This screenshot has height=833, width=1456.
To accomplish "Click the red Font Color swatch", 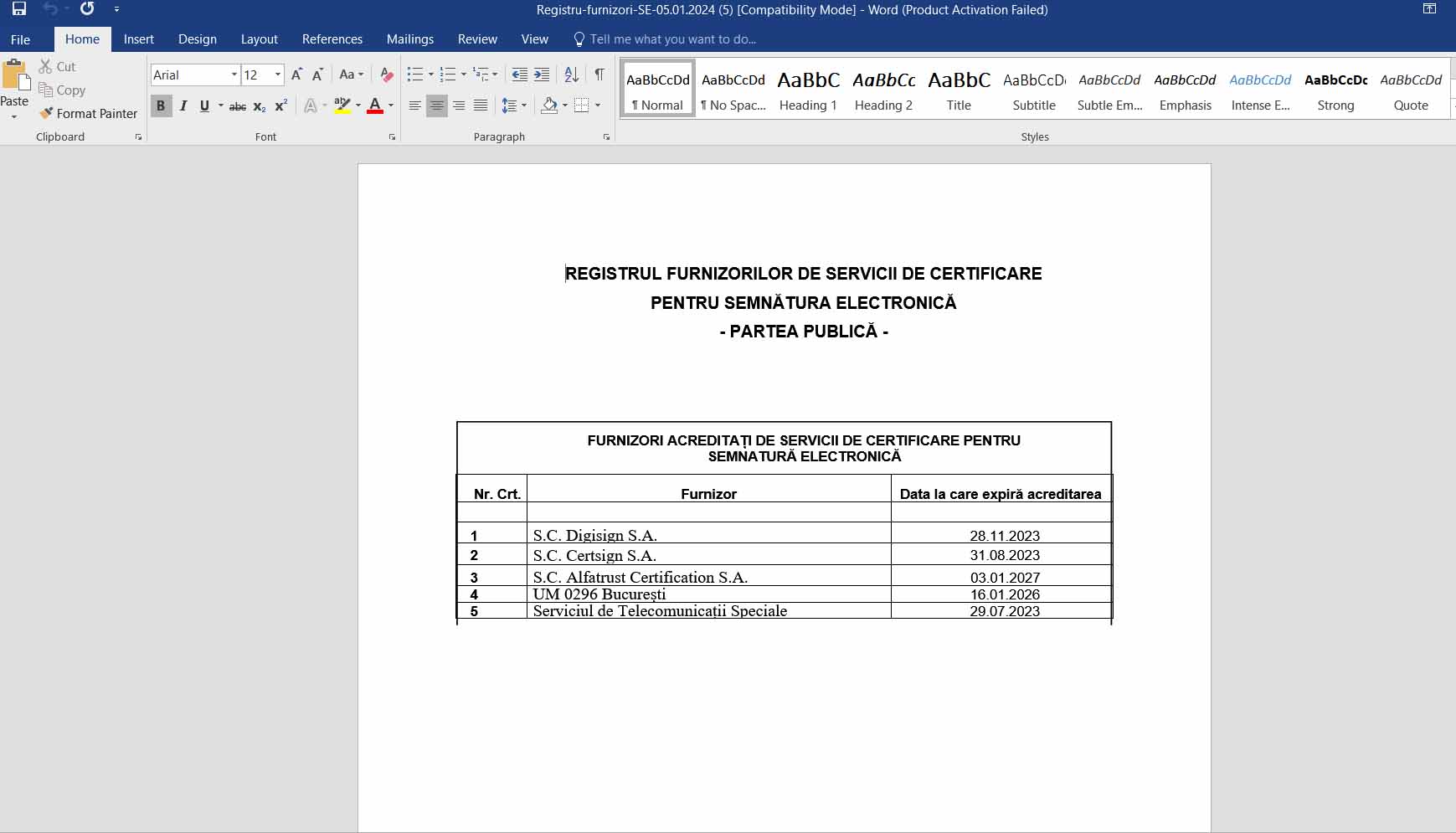I will (375, 105).
